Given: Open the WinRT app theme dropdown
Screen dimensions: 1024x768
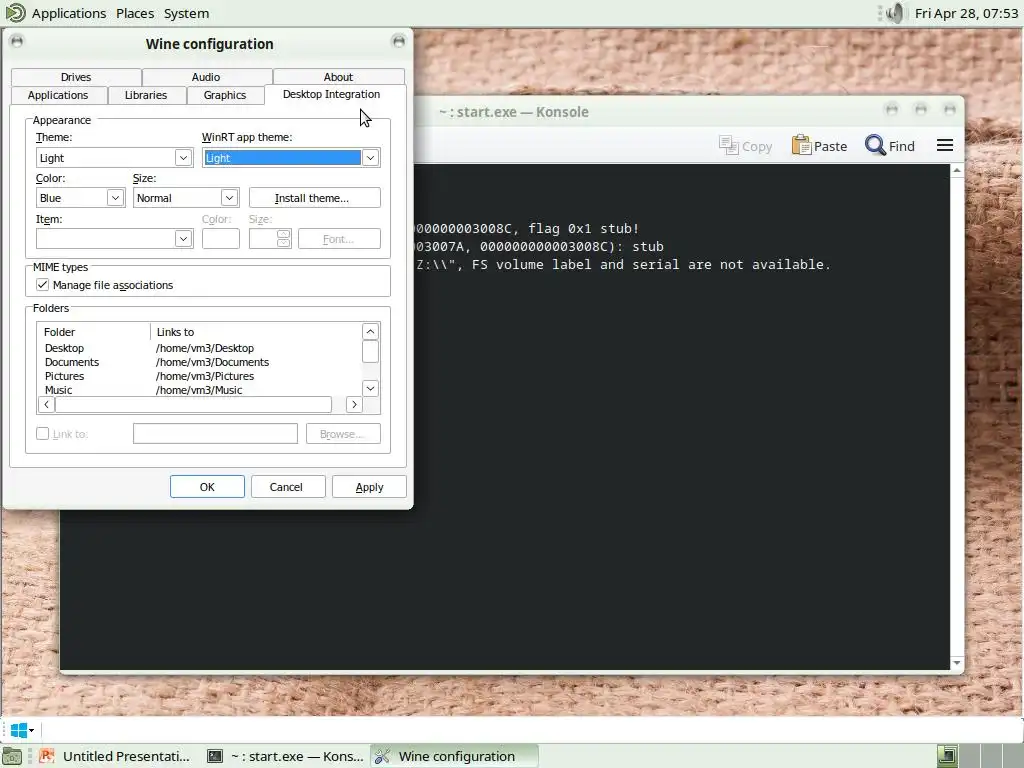Looking at the screenshot, I should point(291,158).
